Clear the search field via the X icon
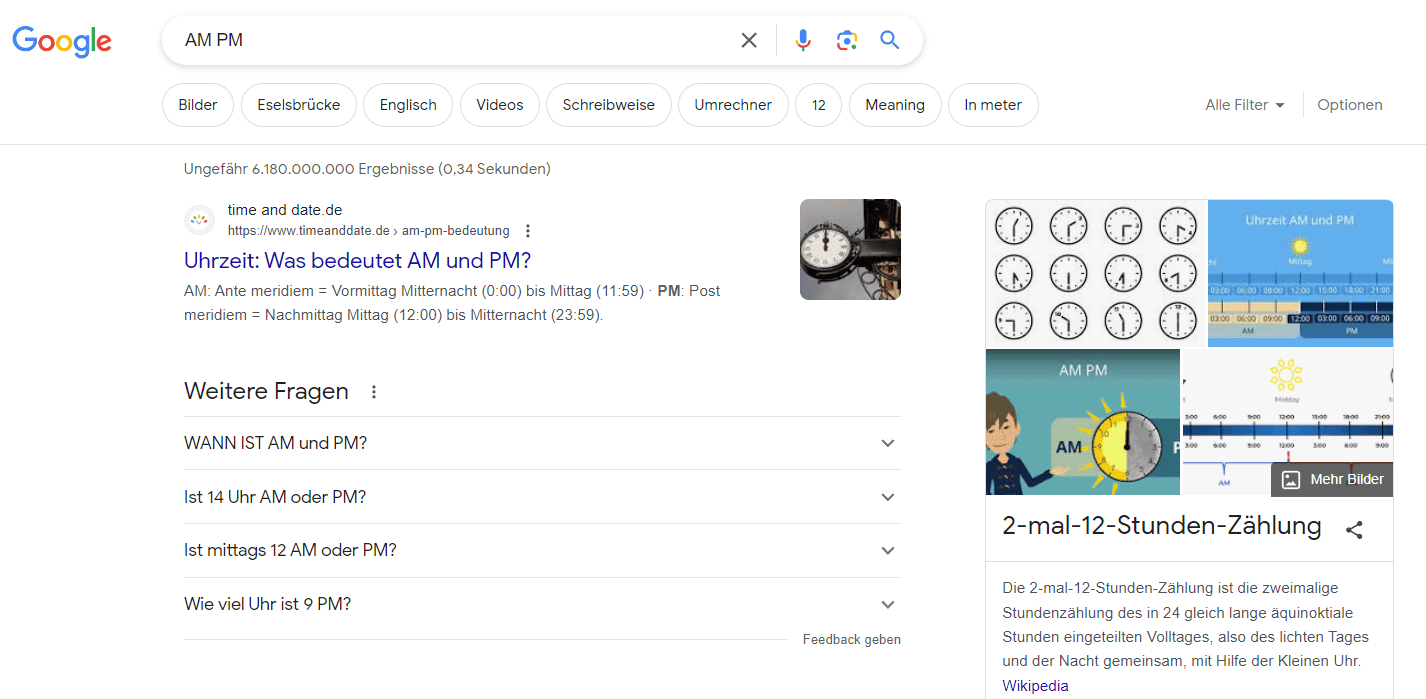Image resolution: width=1426 pixels, height=699 pixels. 749,40
